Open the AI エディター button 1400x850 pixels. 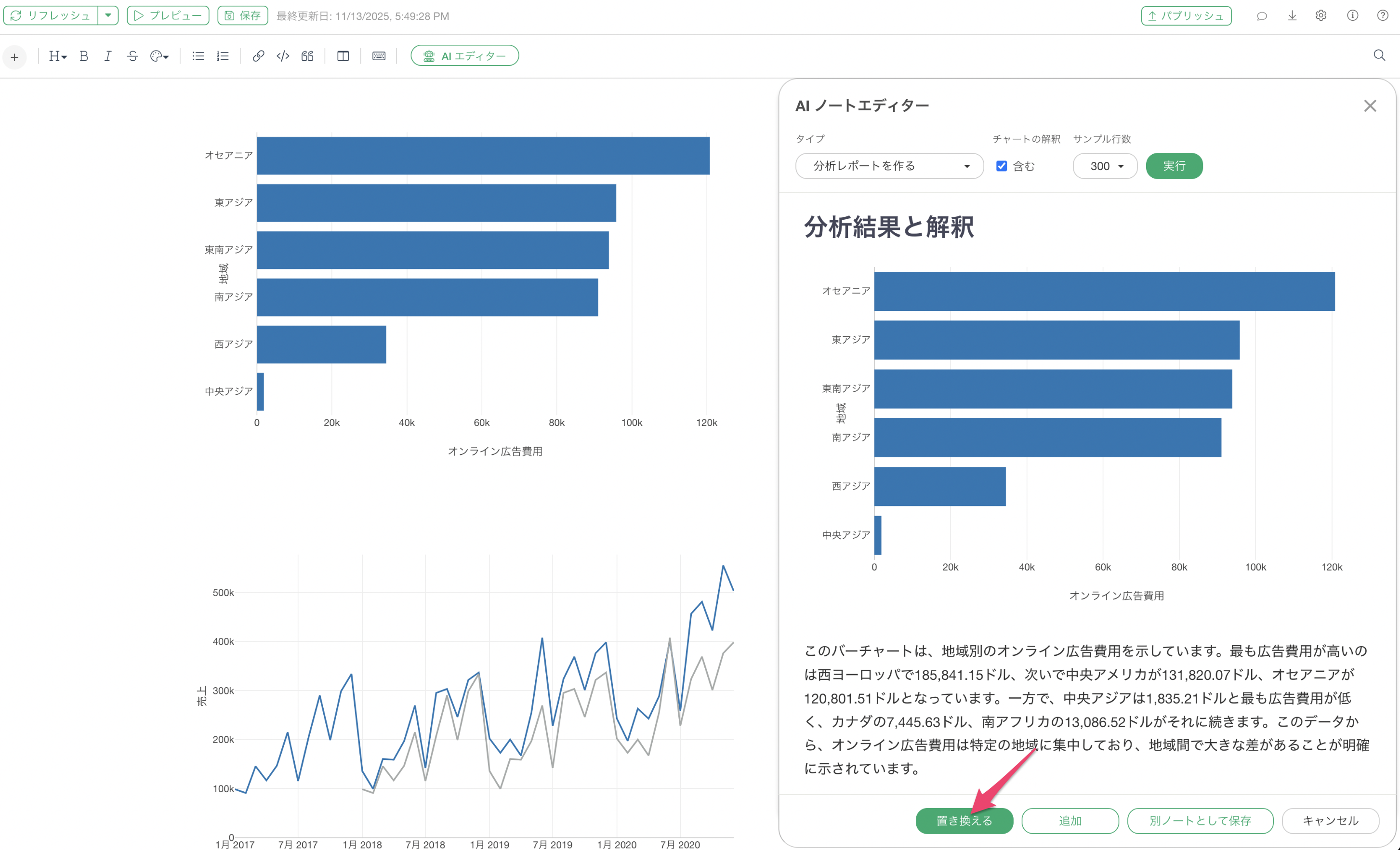pyautogui.click(x=464, y=56)
